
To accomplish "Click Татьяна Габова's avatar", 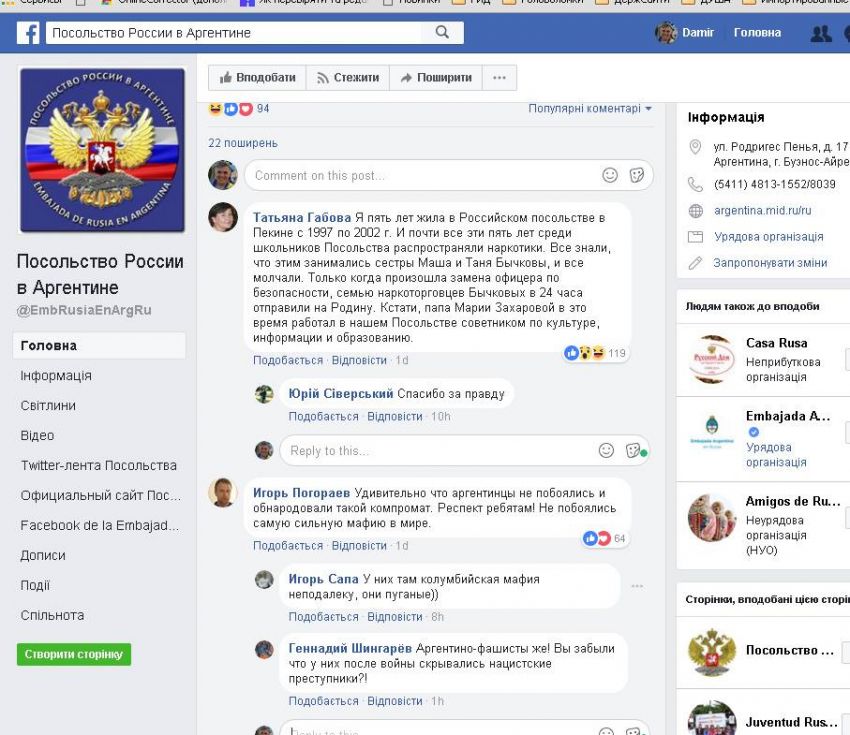I will click(223, 217).
